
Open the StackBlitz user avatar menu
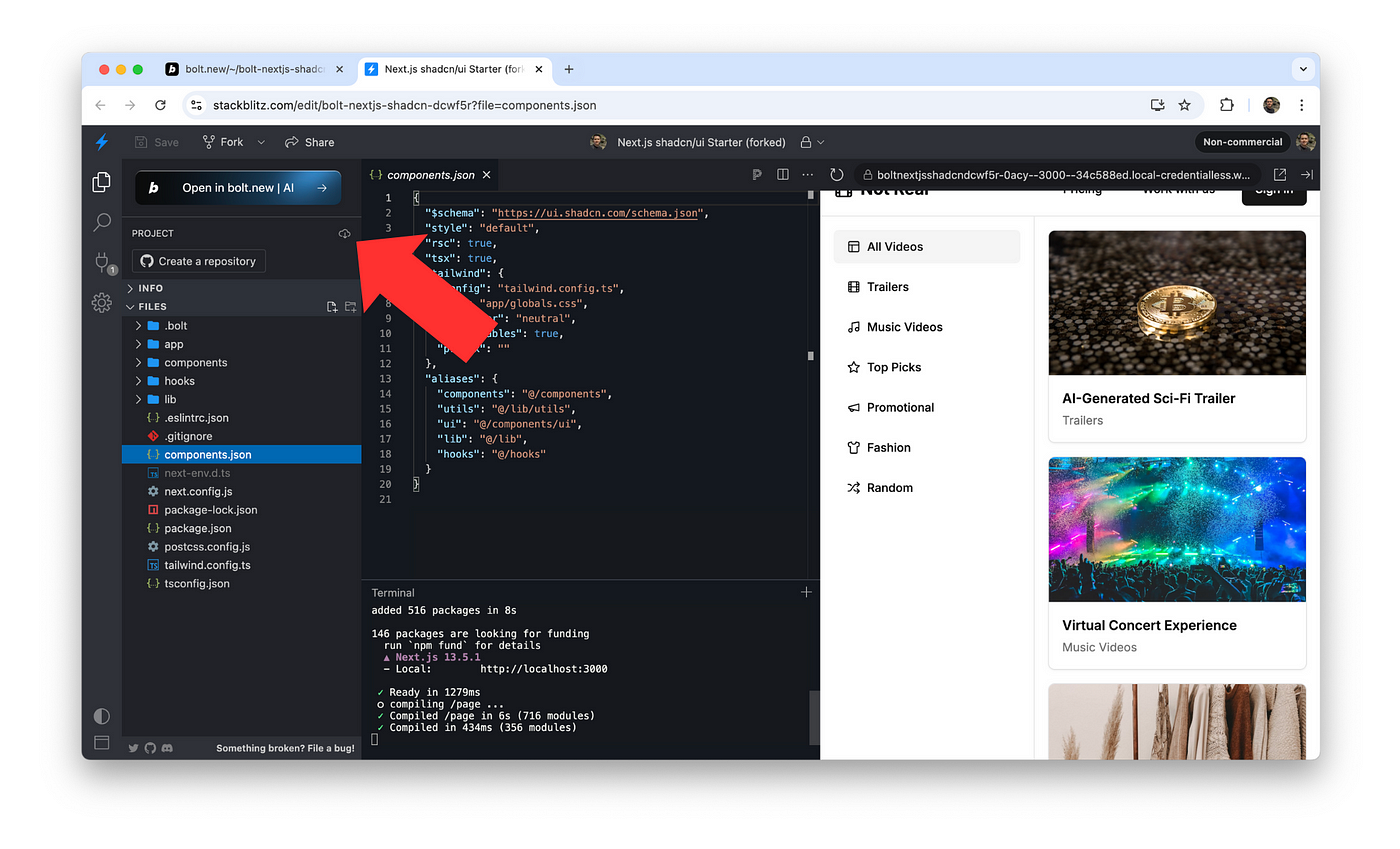[x=1305, y=142]
